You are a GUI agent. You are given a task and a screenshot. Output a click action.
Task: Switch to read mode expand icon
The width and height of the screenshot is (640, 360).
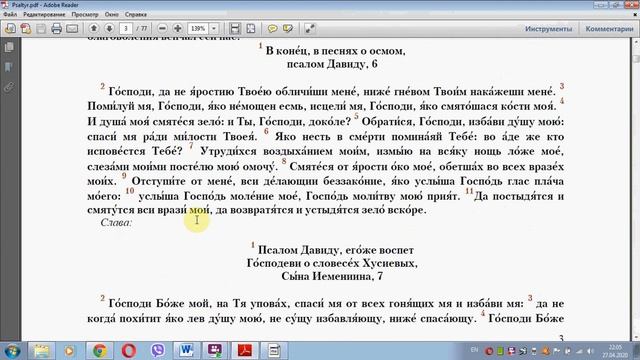(x=310, y=29)
